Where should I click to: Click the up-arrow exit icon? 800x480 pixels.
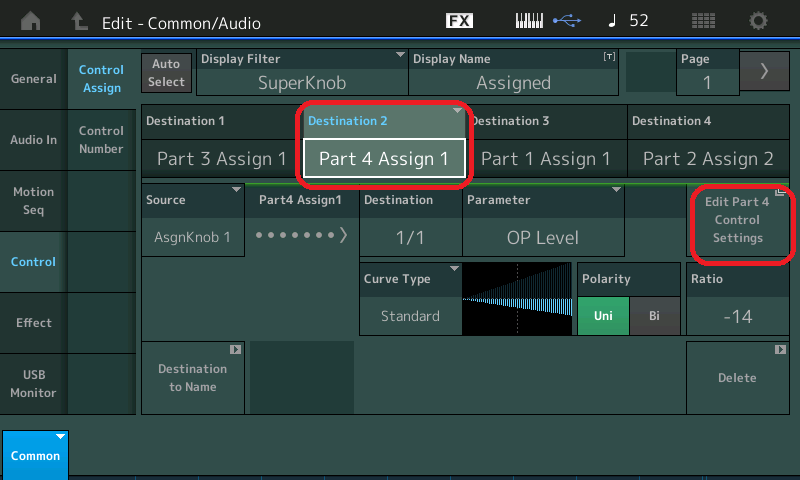tap(79, 21)
